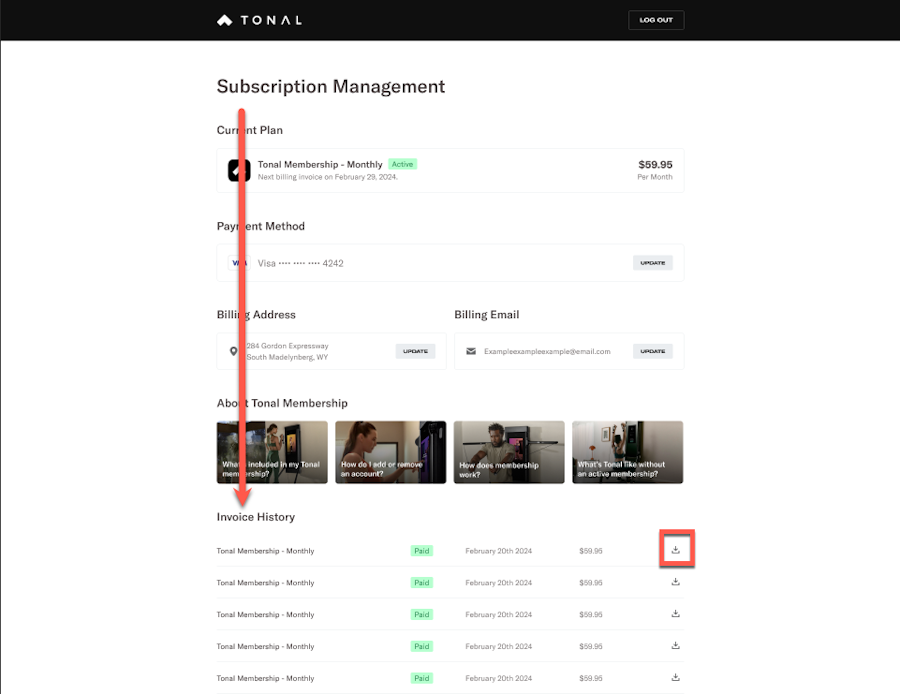This screenshot has width=900, height=694.
Task: Click the Paid badge on the first invoice
Action: 422,551
